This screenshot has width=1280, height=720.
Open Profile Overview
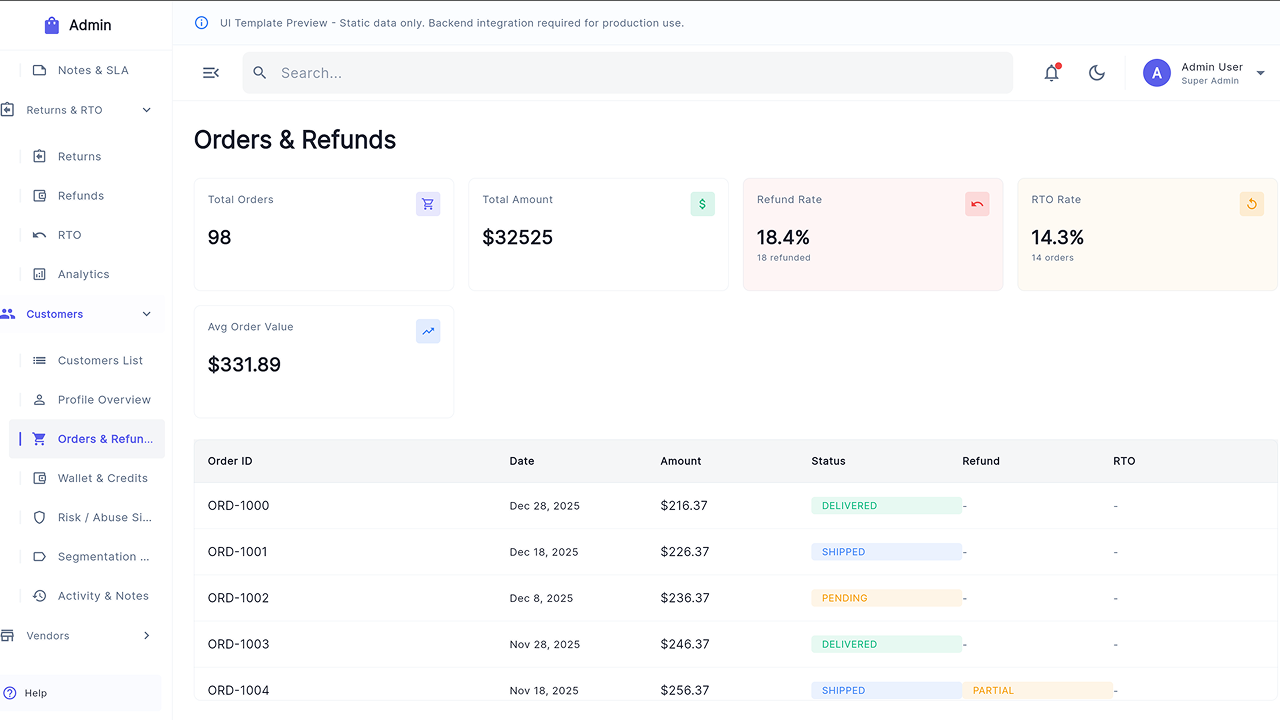pos(87,400)
